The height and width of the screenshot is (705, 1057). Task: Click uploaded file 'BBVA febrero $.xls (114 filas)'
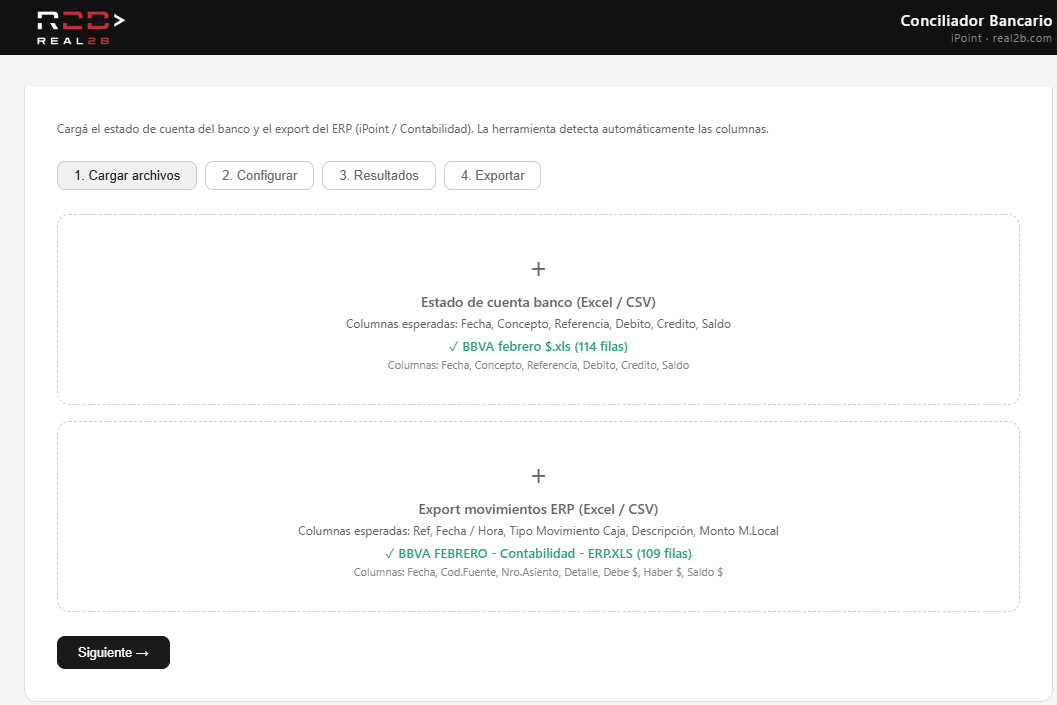point(538,346)
